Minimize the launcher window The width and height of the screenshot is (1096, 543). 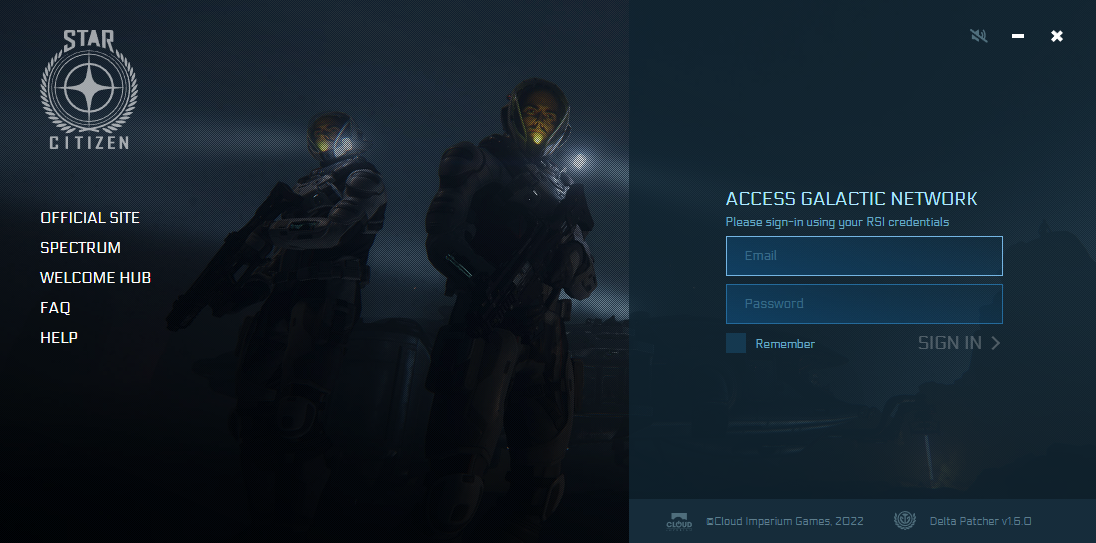[x=1018, y=36]
